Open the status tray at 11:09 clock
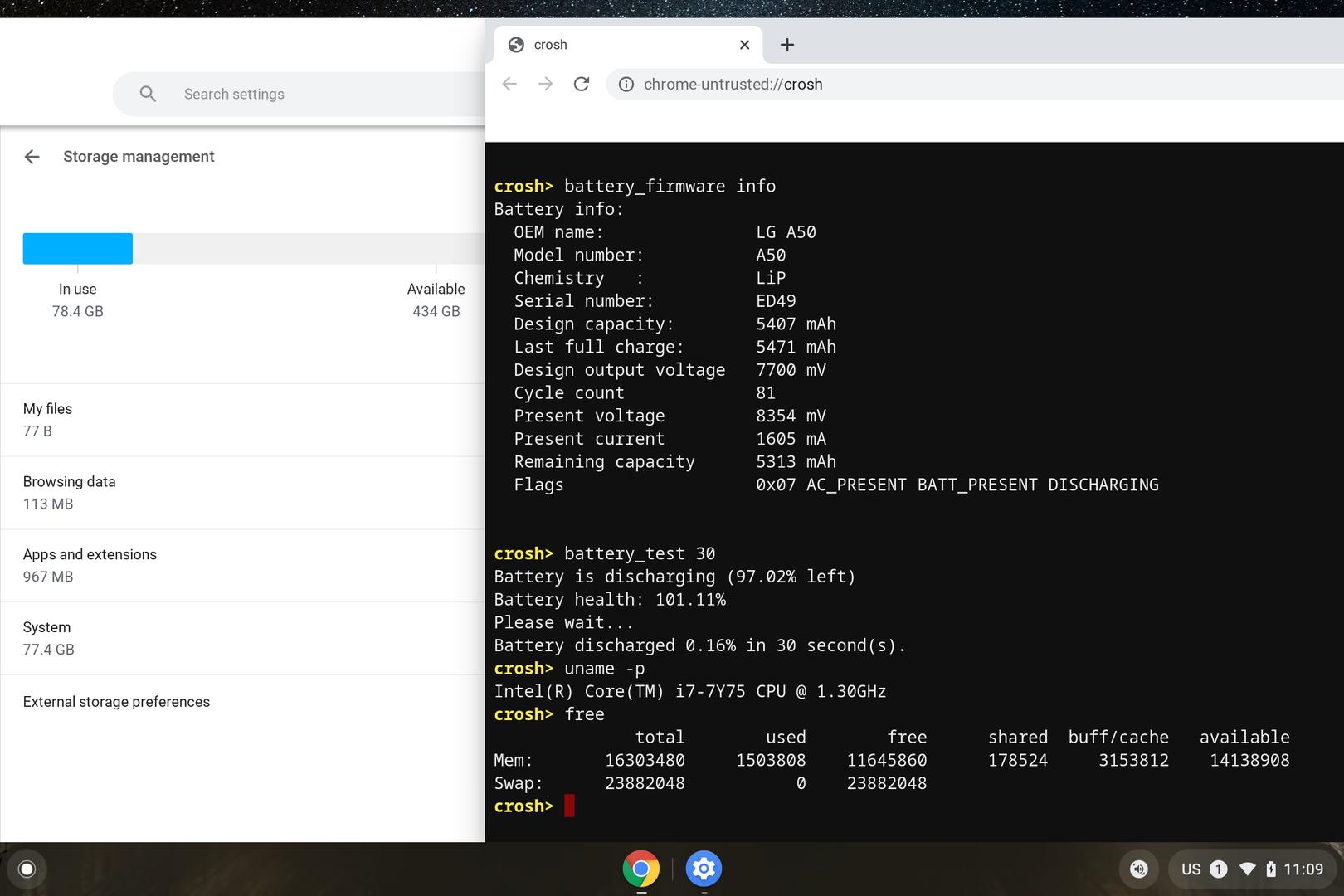 click(x=1303, y=869)
